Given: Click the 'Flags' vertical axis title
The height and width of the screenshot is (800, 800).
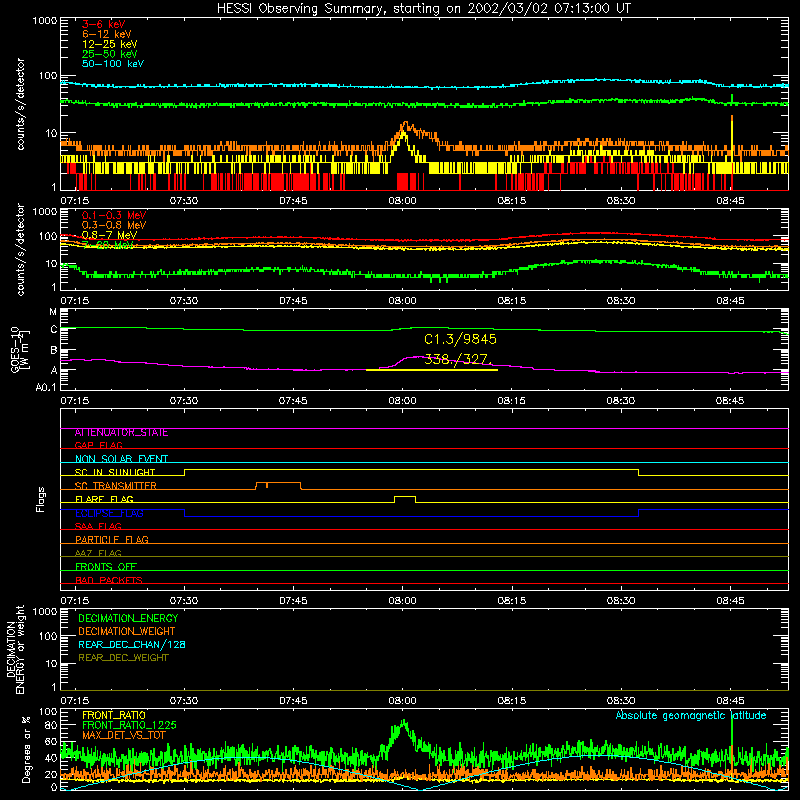Looking at the screenshot, I should (41, 499).
